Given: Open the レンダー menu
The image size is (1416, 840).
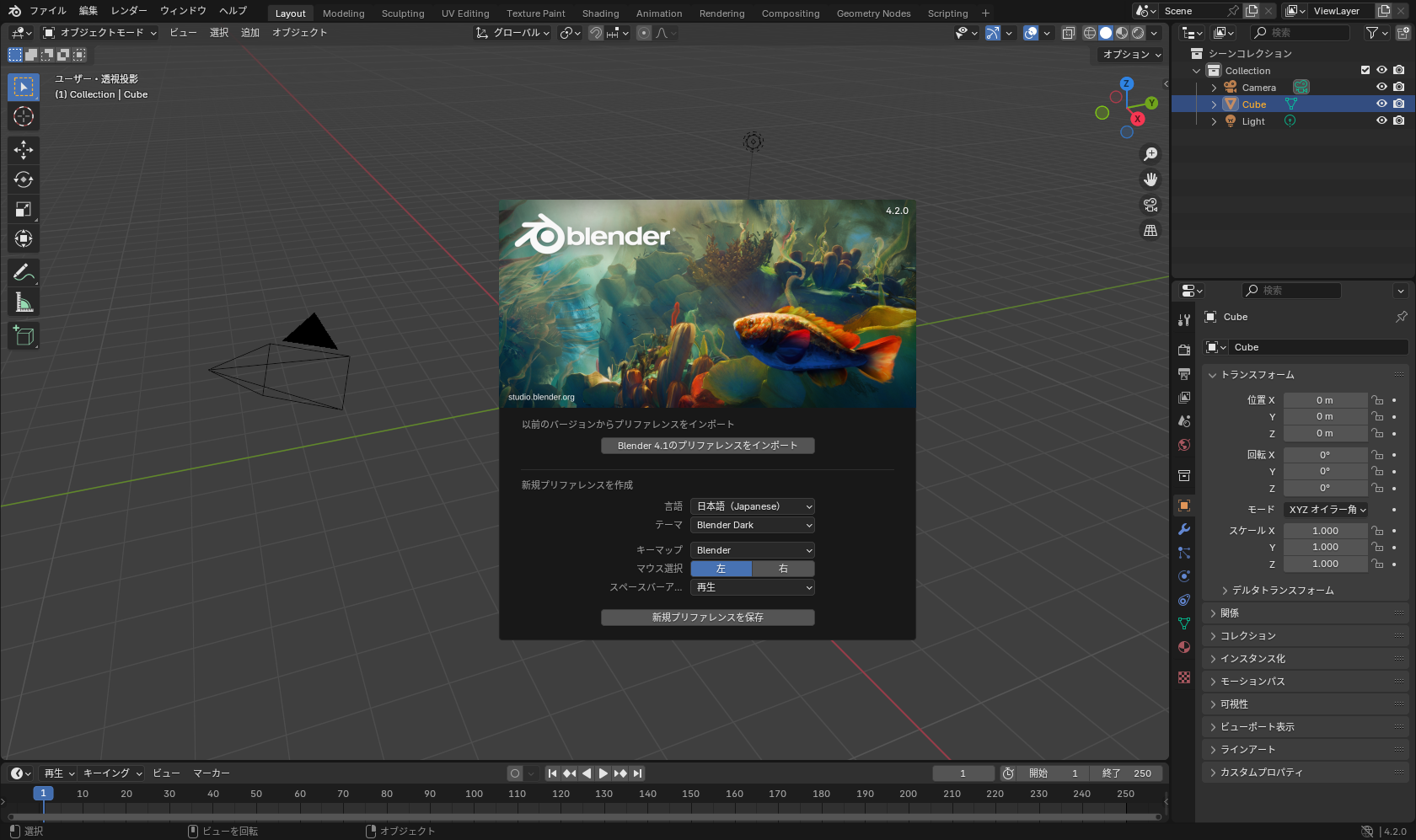Looking at the screenshot, I should tap(128, 10).
